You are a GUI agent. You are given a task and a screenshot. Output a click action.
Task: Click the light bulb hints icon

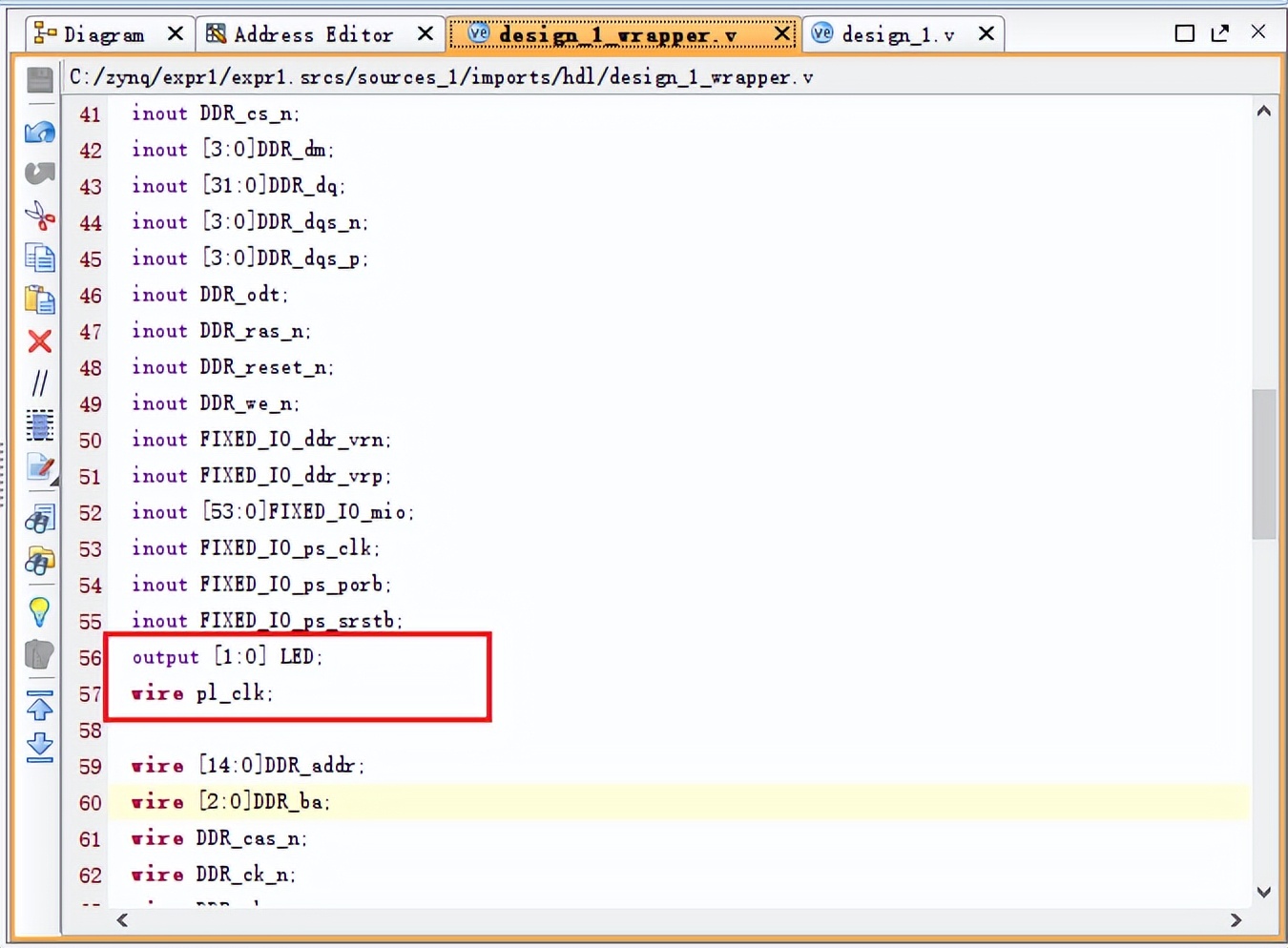point(39,611)
